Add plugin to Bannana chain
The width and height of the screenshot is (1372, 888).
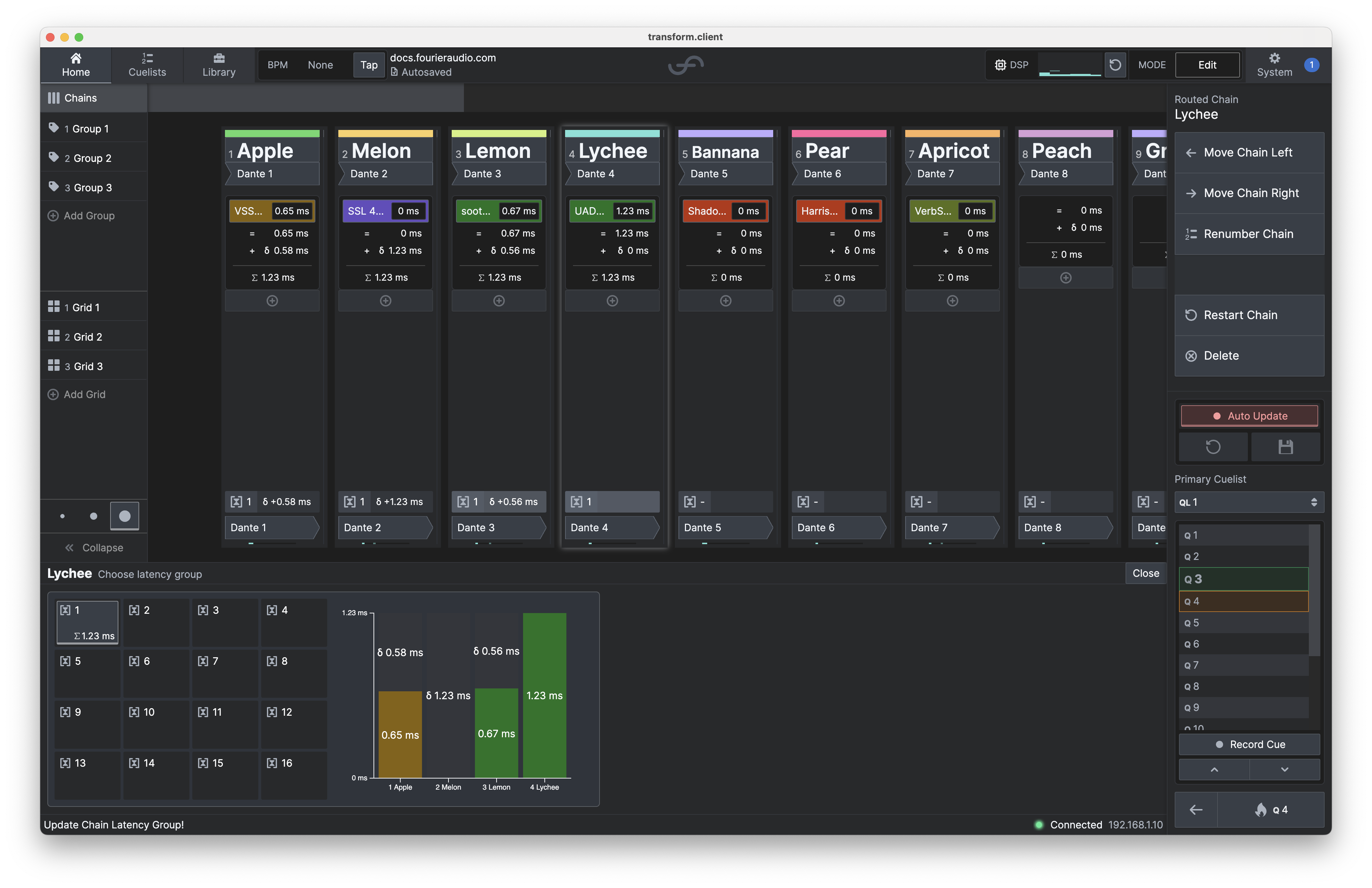tap(725, 301)
